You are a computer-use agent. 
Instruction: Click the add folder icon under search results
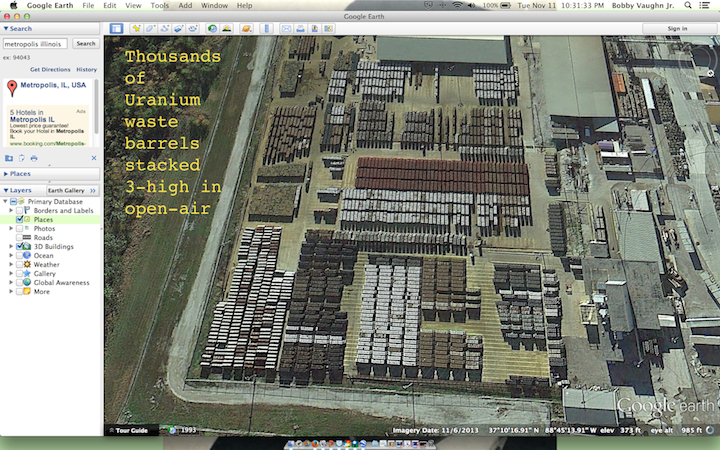coord(9,158)
